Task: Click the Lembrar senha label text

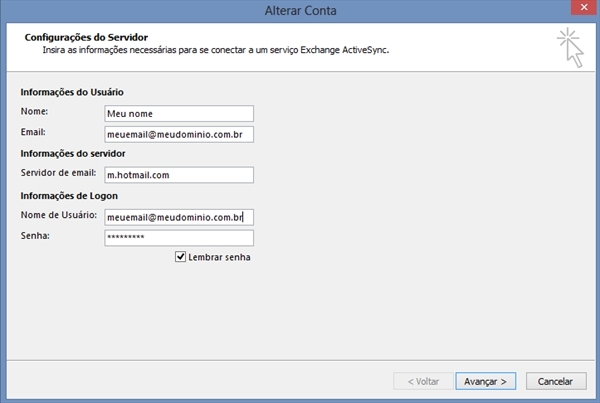Action: (219, 257)
